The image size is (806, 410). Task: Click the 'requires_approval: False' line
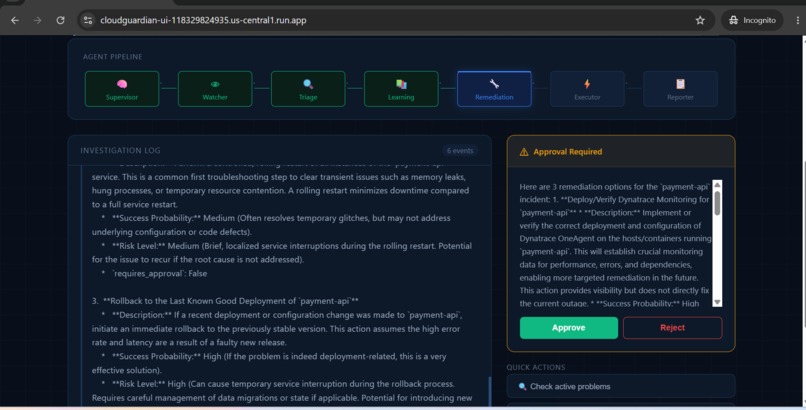click(x=159, y=273)
